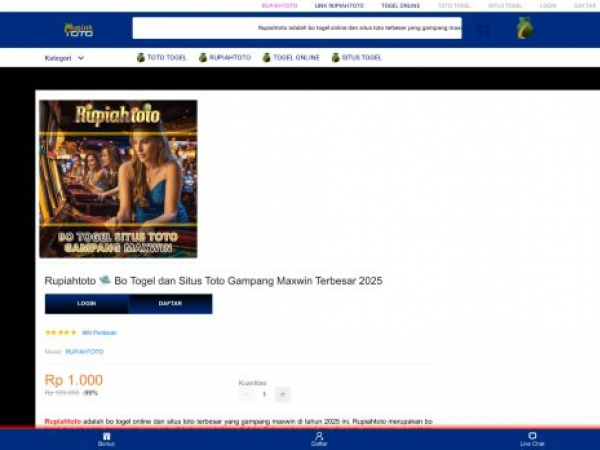The width and height of the screenshot is (600, 450).
Task: Click LOGIN in the top bar
Action: tap(548, 6)
